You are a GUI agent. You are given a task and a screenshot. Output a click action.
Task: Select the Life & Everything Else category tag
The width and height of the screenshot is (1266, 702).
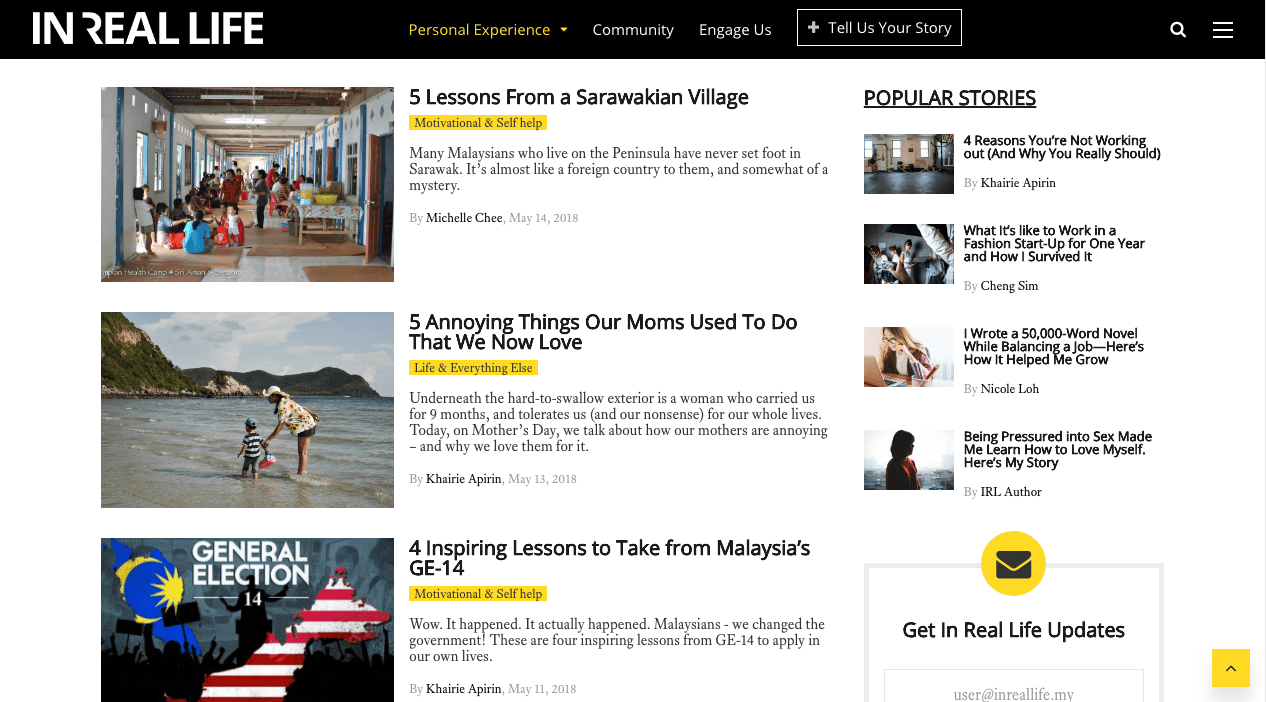coord(473,368)
